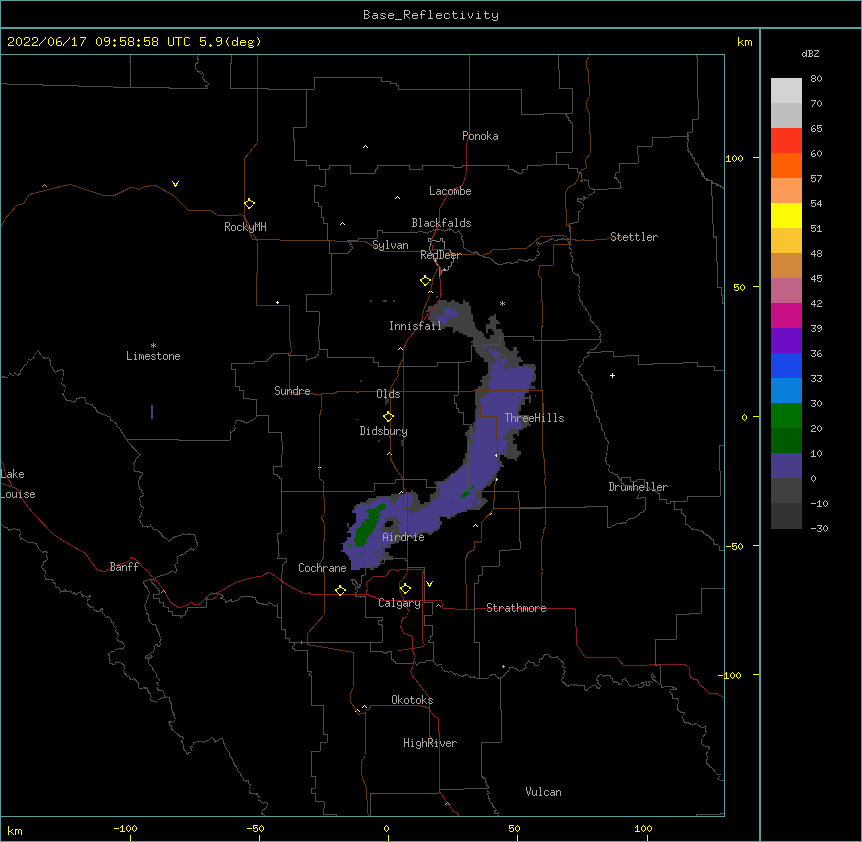Click the Olds label
The height and width of the screenshot is (842, 862).
pyautogui.click(x=388, y=394)
